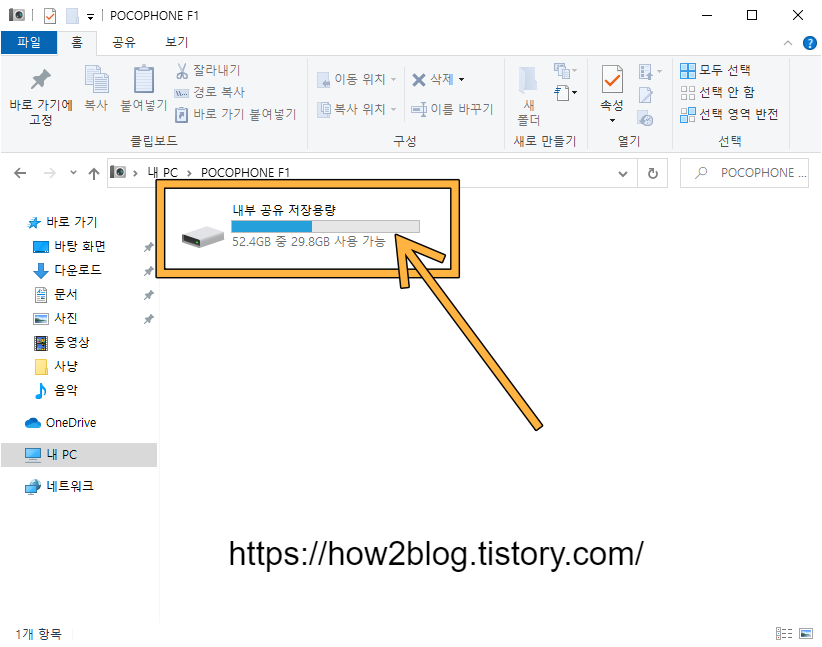Open the 파일 (File) tab
The width and height of the screenshot is (822, 647).
click(29, 42)
